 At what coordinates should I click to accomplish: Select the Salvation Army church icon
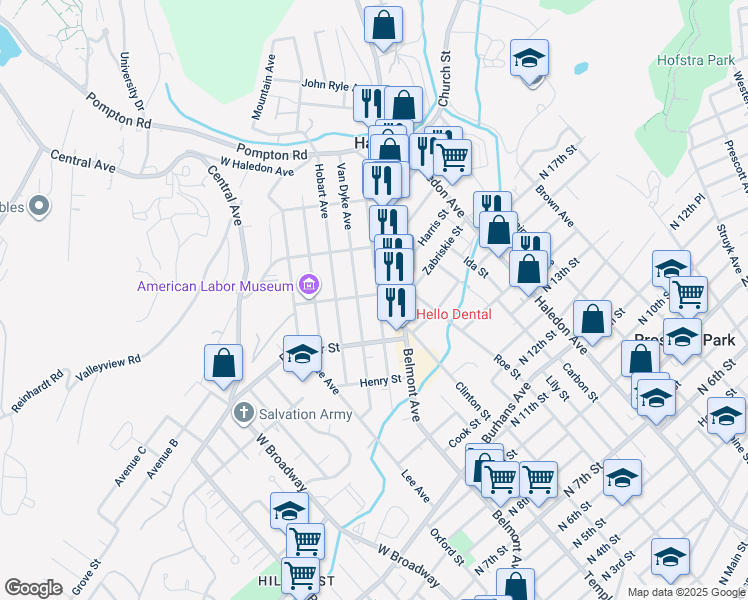click(242, 414)
